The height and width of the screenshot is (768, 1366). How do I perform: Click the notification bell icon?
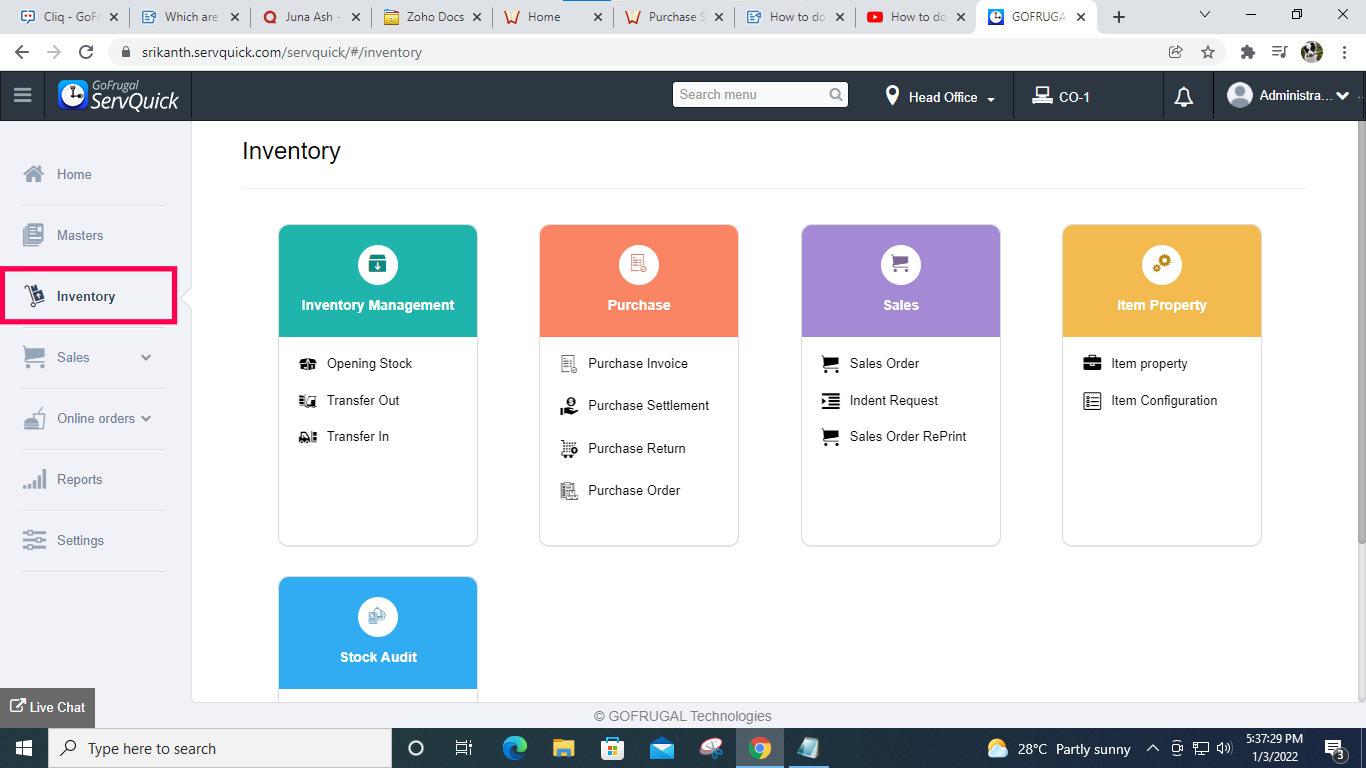pyautogui.click(x=1184, y=97)
